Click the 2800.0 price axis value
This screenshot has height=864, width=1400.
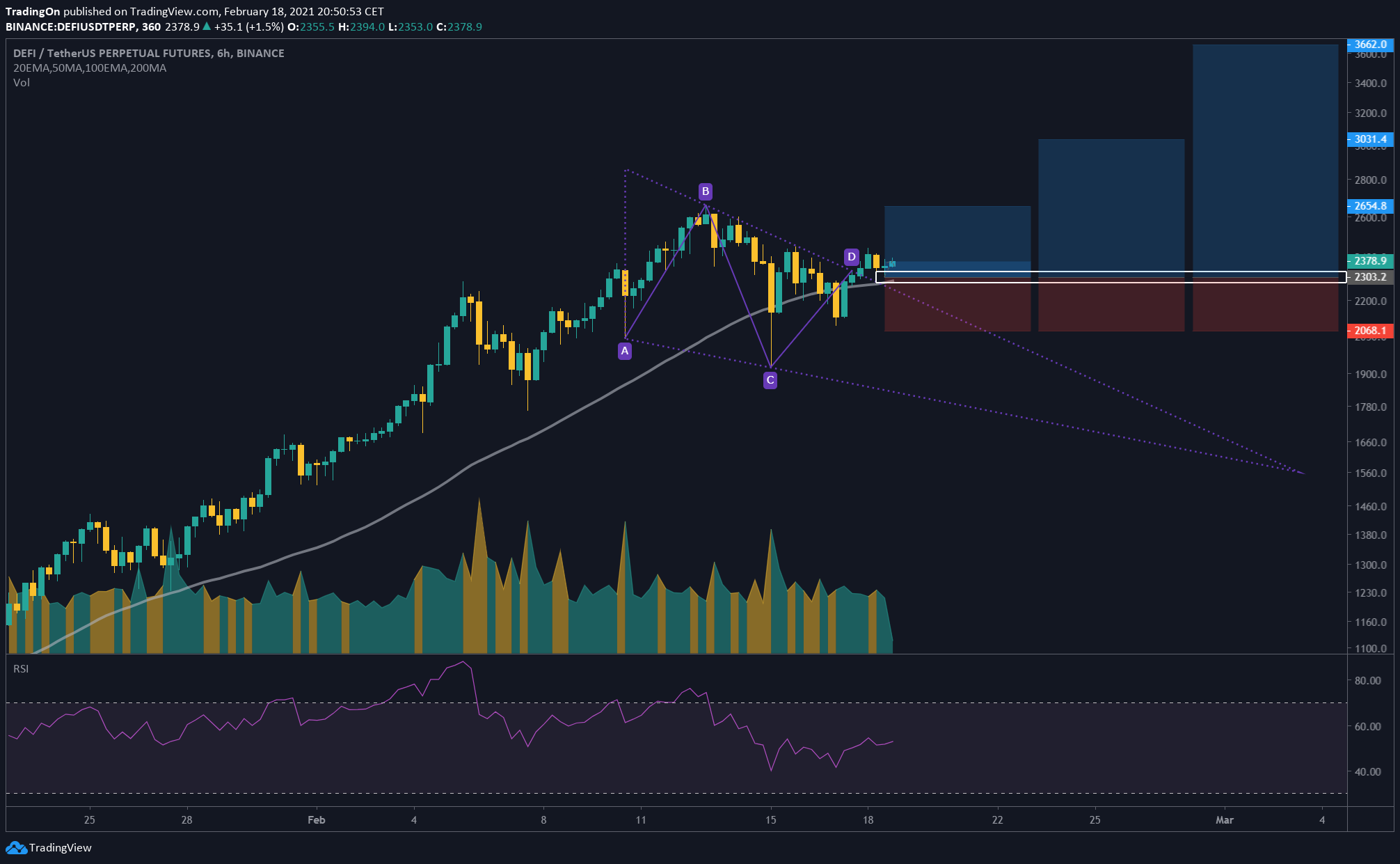click(x=1371, y=180)
